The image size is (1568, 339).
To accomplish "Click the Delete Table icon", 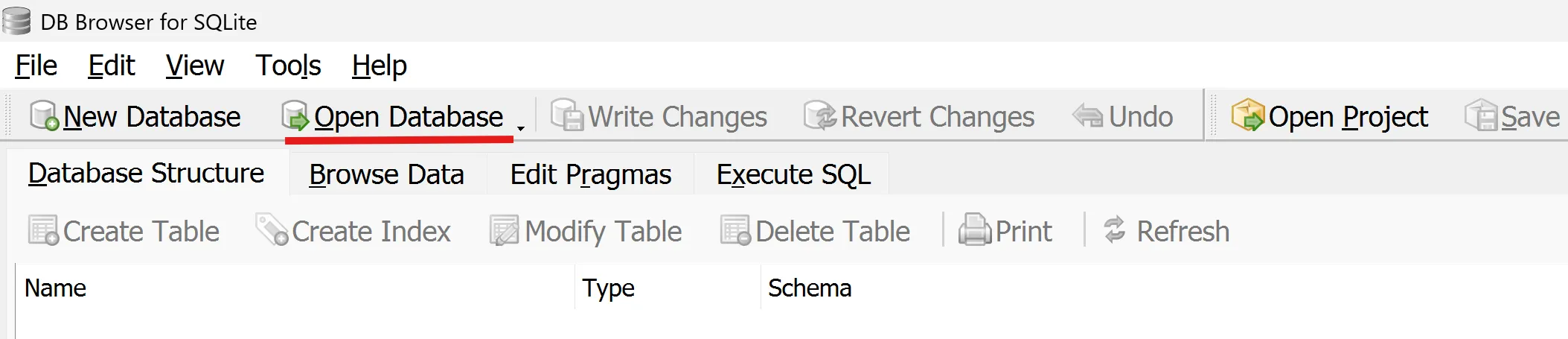I will [x=735, y=230].
